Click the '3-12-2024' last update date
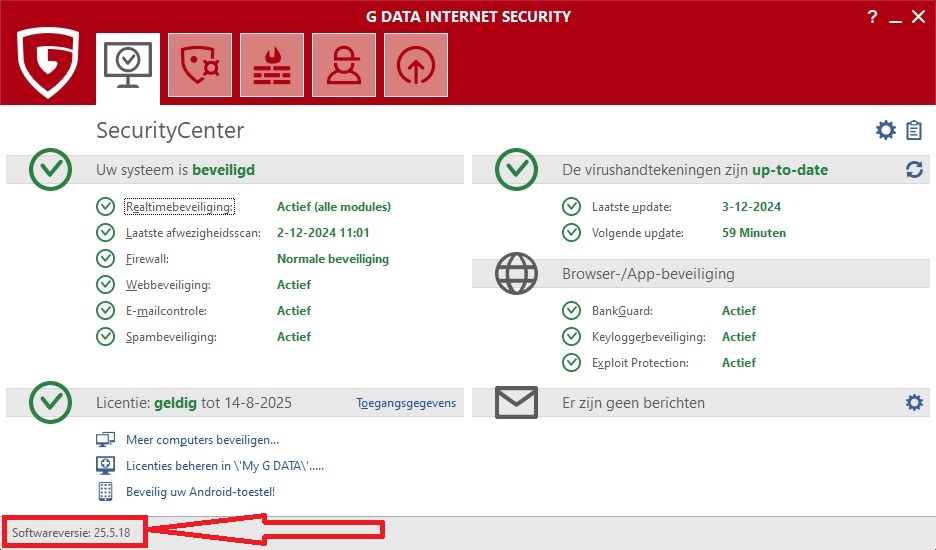Viewport: 936px width, 550px height. (x=751, y=207)
